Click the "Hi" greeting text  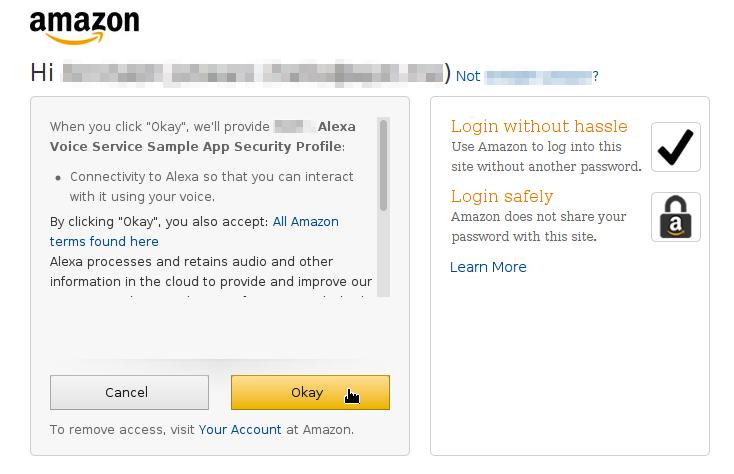click(x=42, y=73)
